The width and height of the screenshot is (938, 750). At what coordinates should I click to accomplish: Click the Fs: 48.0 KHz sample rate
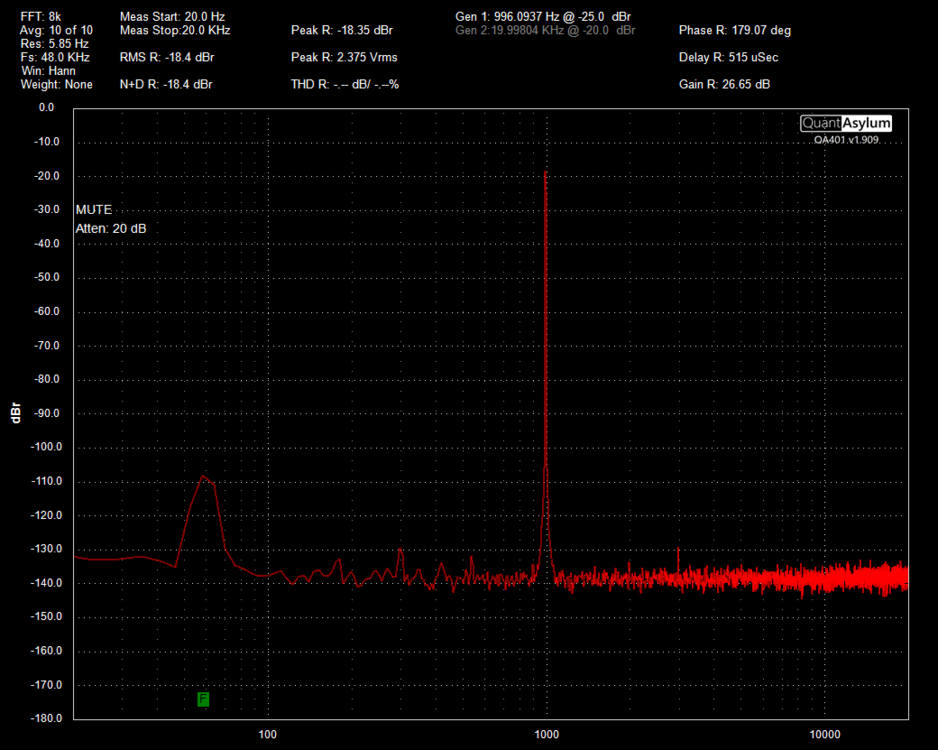pos(55,58)
